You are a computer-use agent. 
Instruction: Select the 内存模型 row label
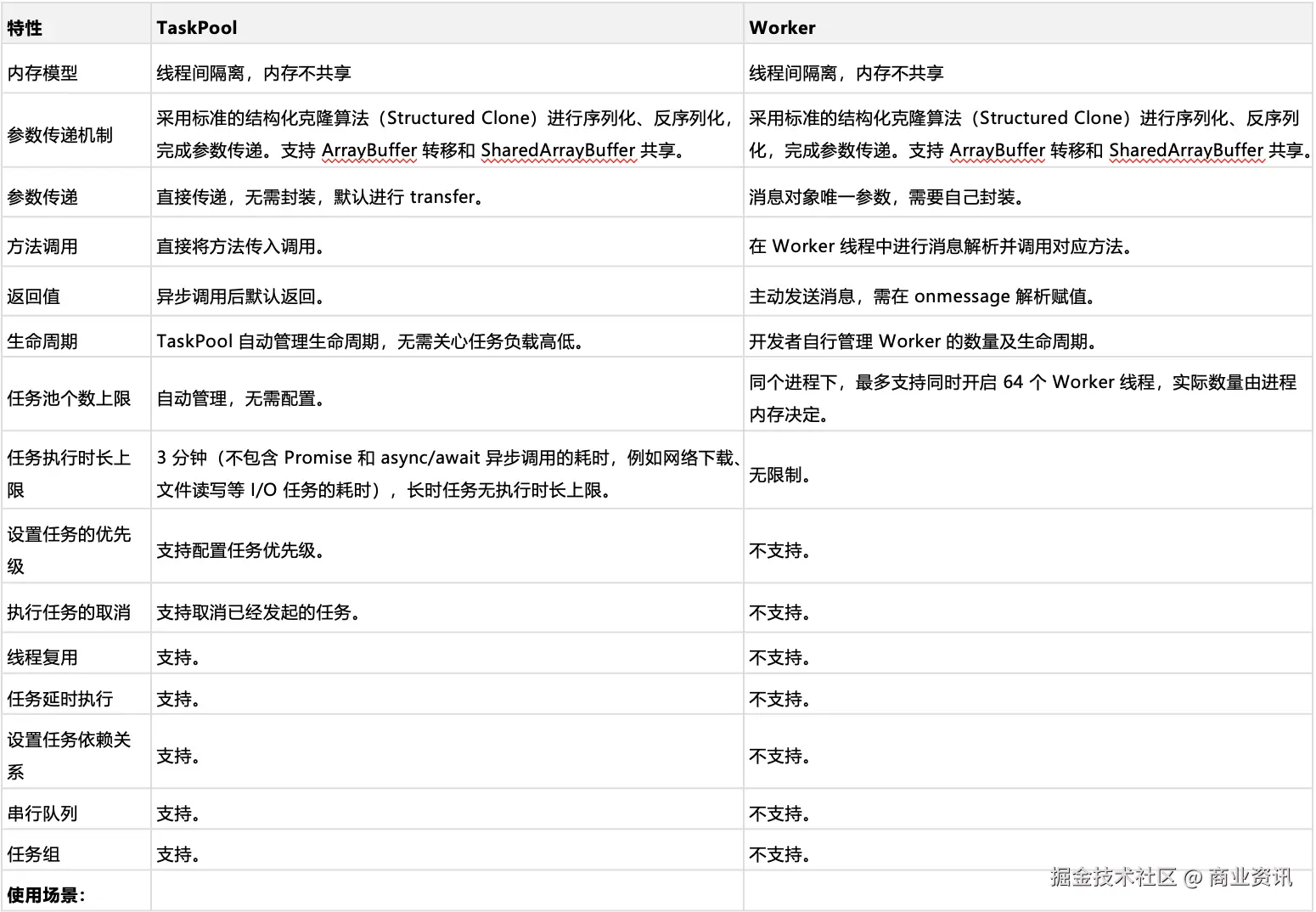coord(40,72)
